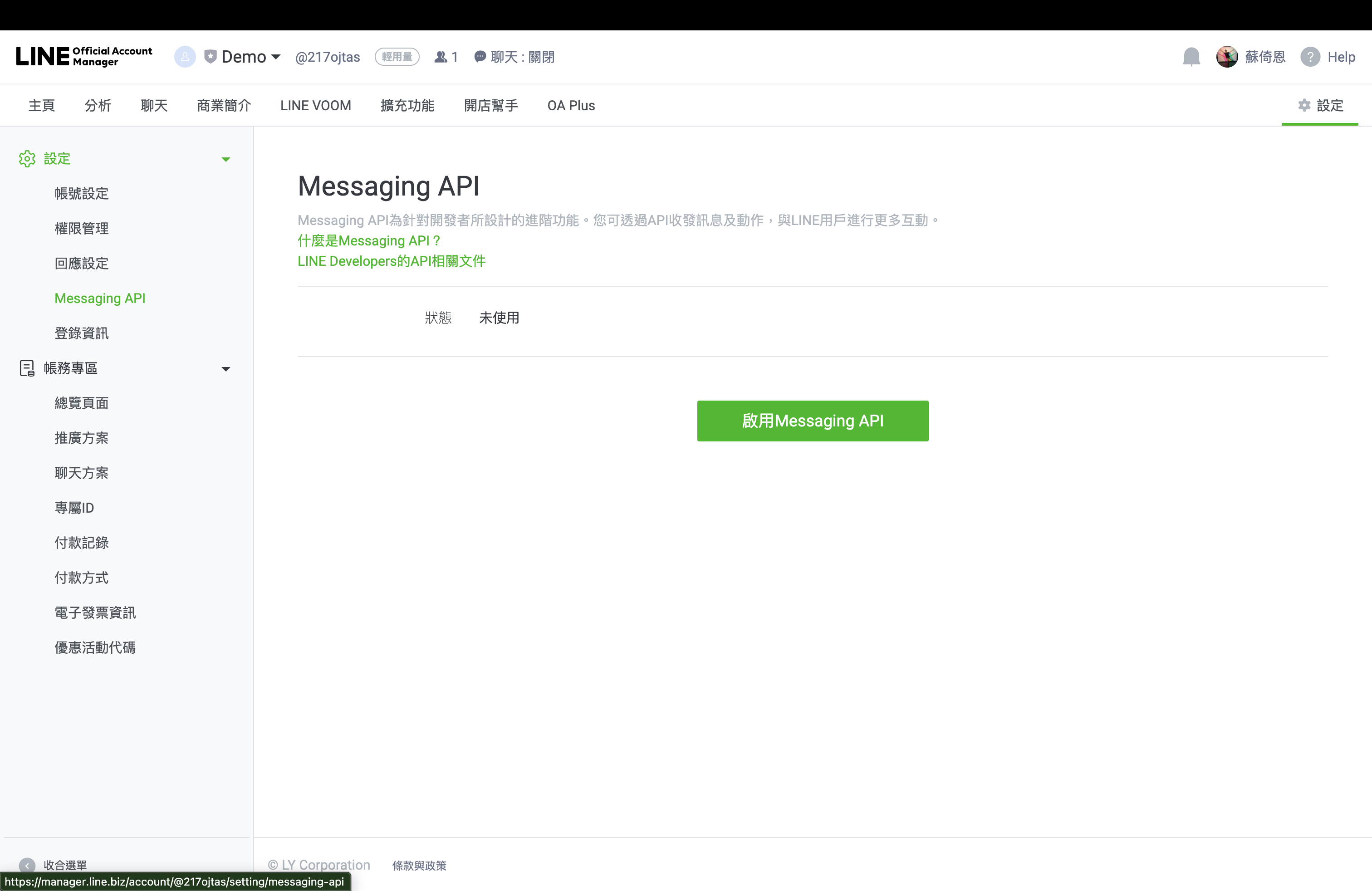Open LINE Developers的API相關文件 link
This screenshot has height=891, width=1372.
tap(392, 261)
